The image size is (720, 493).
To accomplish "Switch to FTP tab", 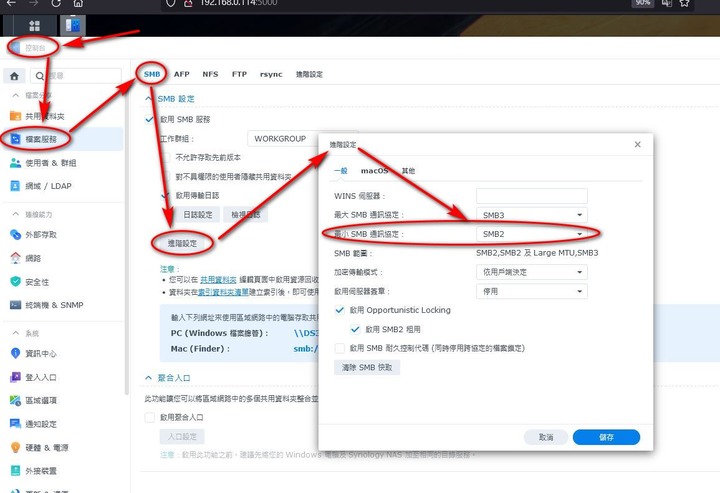I will tap(239, 74).
